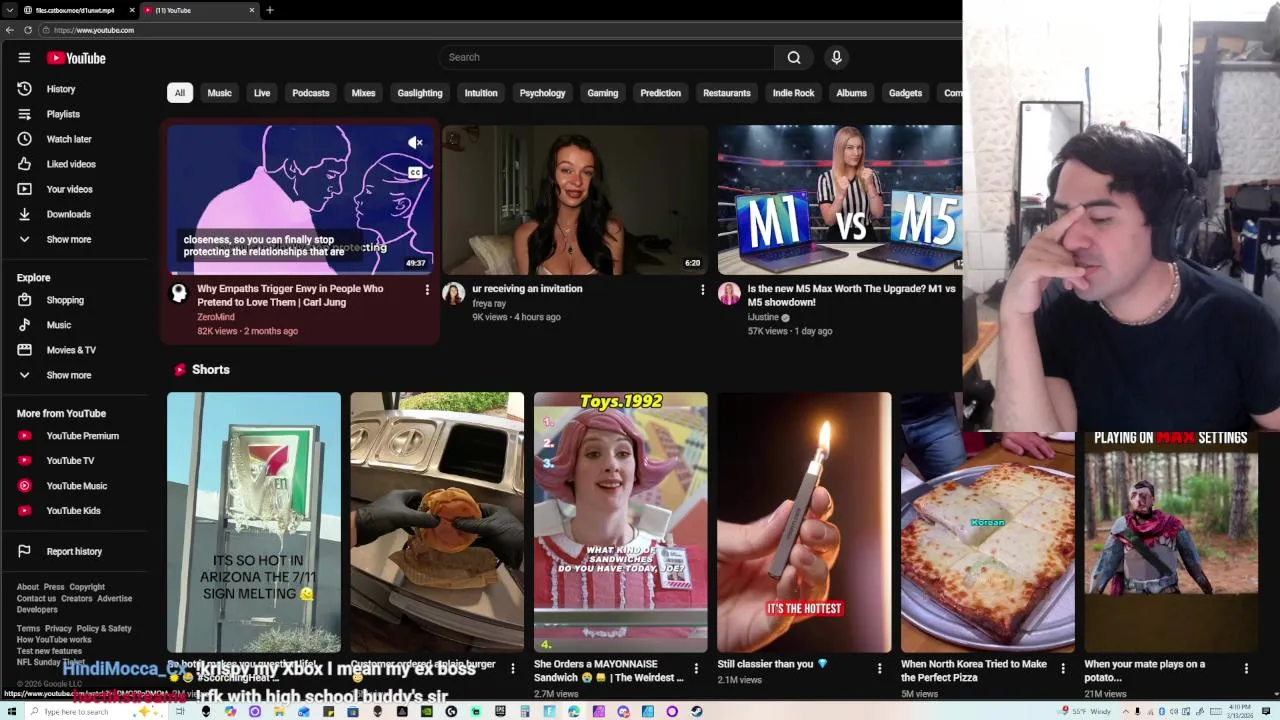Select the Gadgets filter chip
Viewport: 1280px width, 720px height.
905,93
